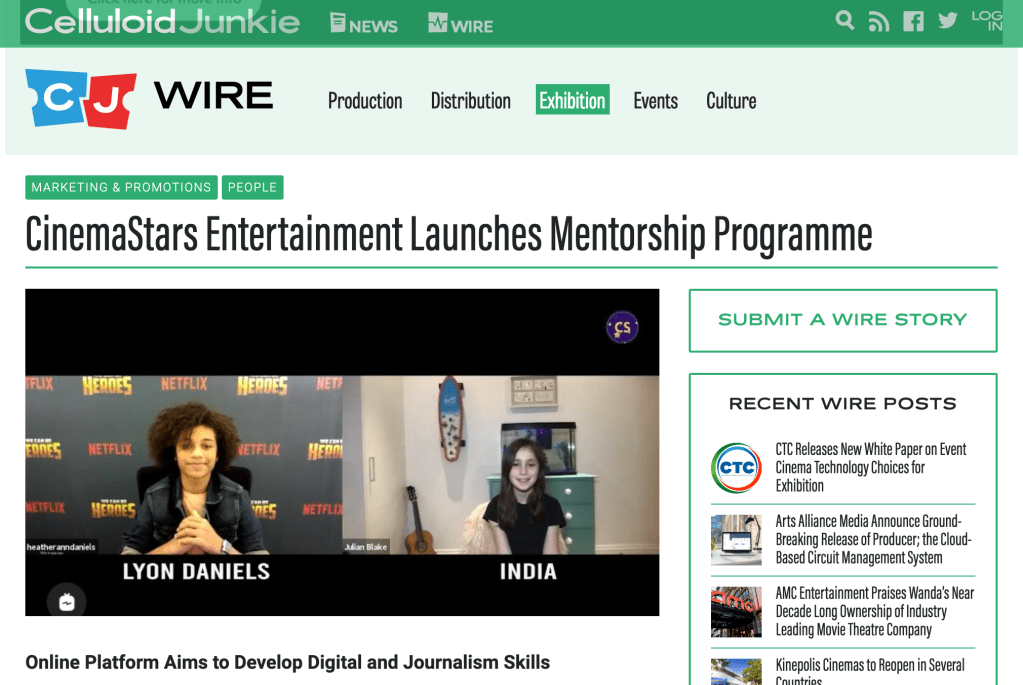
Task: Read the AMC Entertainment Praises Wanda post
Action: click(874, 611)
